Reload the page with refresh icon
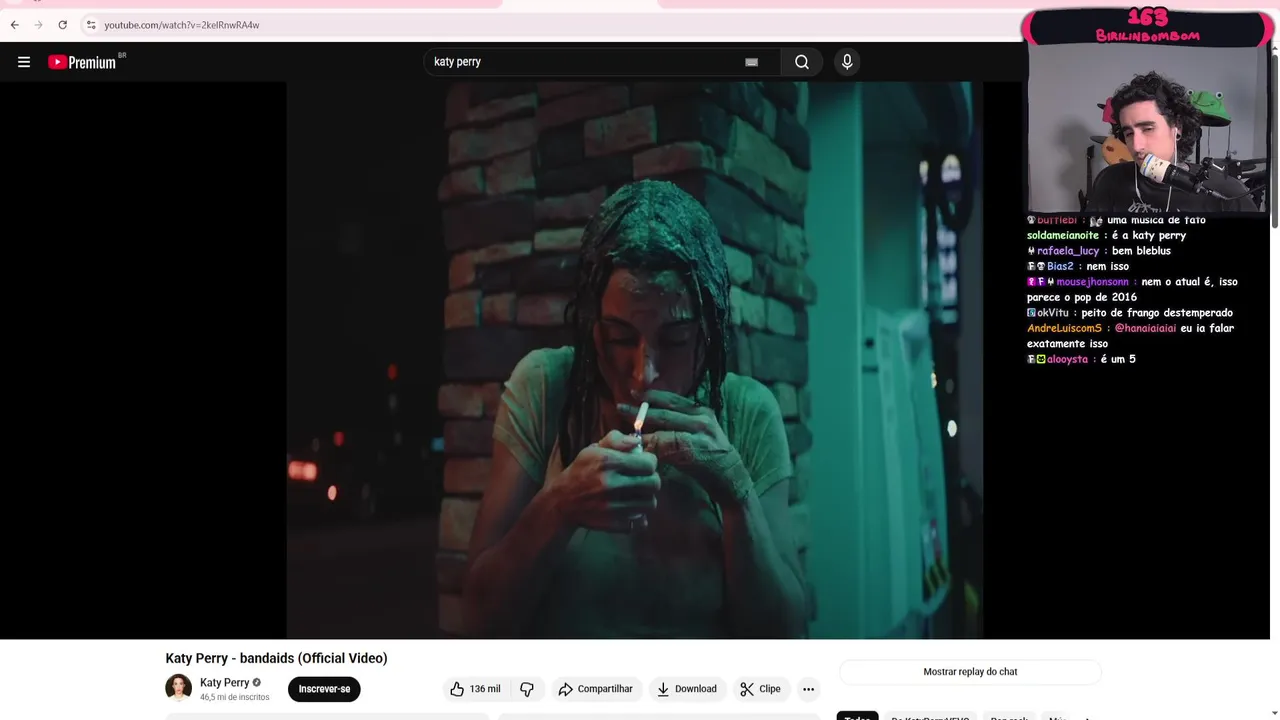Image resolution: width=1280 pixels, height=720 pixels. click(63, 25)
